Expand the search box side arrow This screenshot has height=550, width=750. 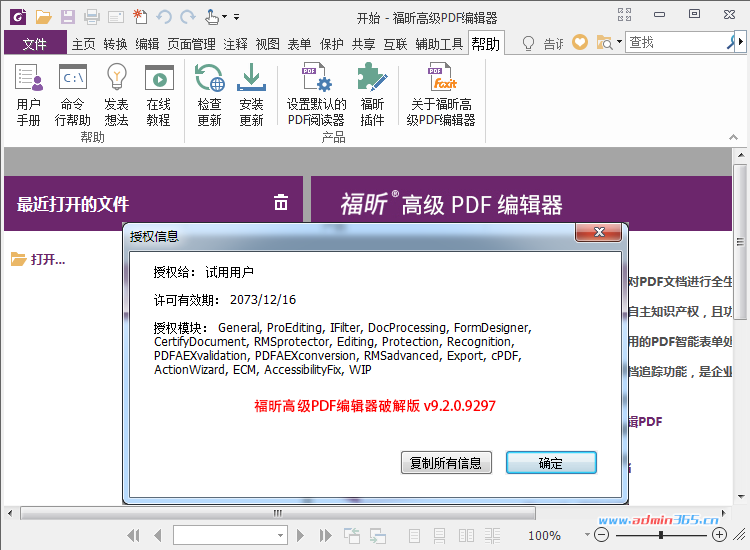click(x=741, y=42)
